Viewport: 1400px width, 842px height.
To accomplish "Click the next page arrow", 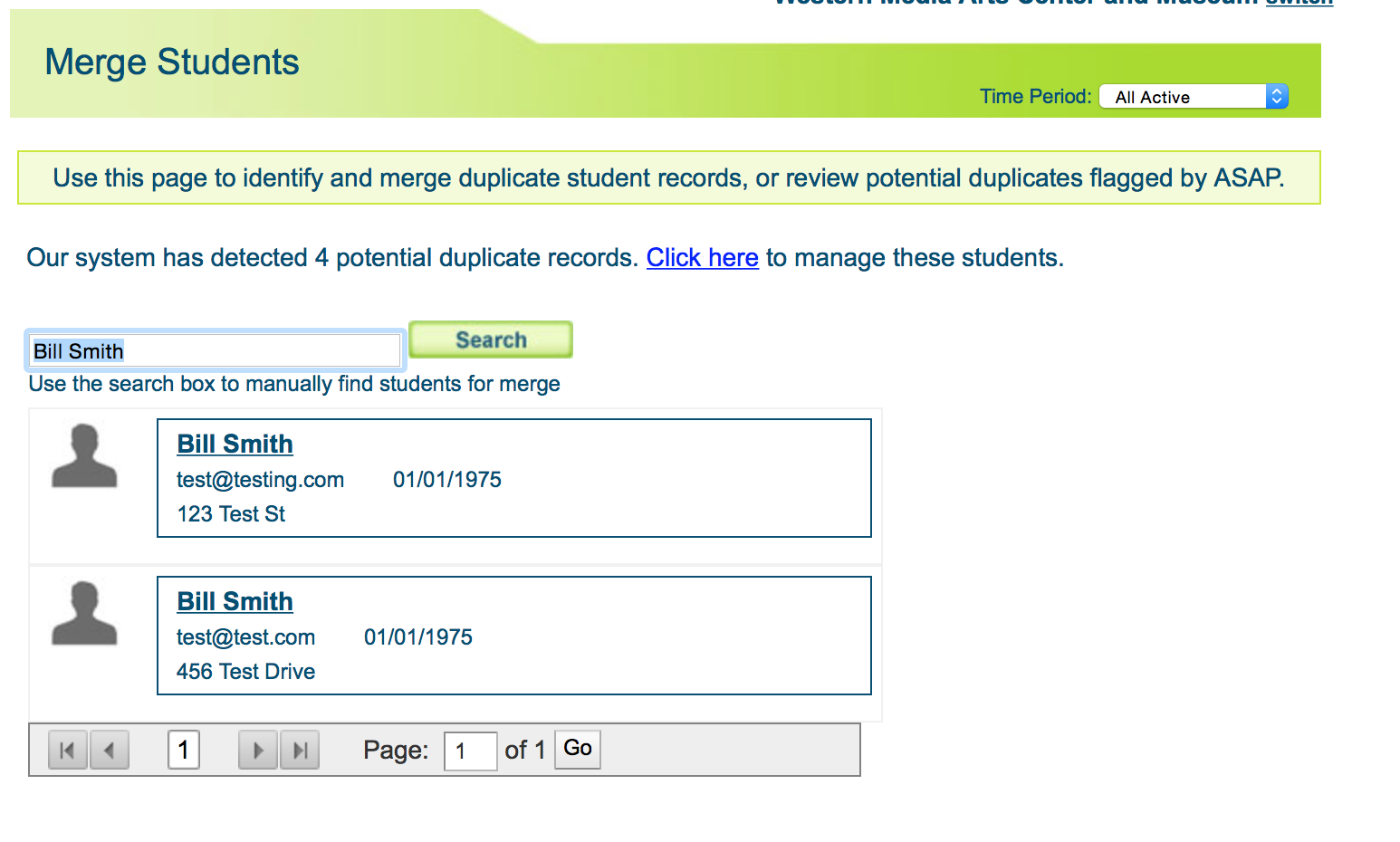I will point(257,750).
